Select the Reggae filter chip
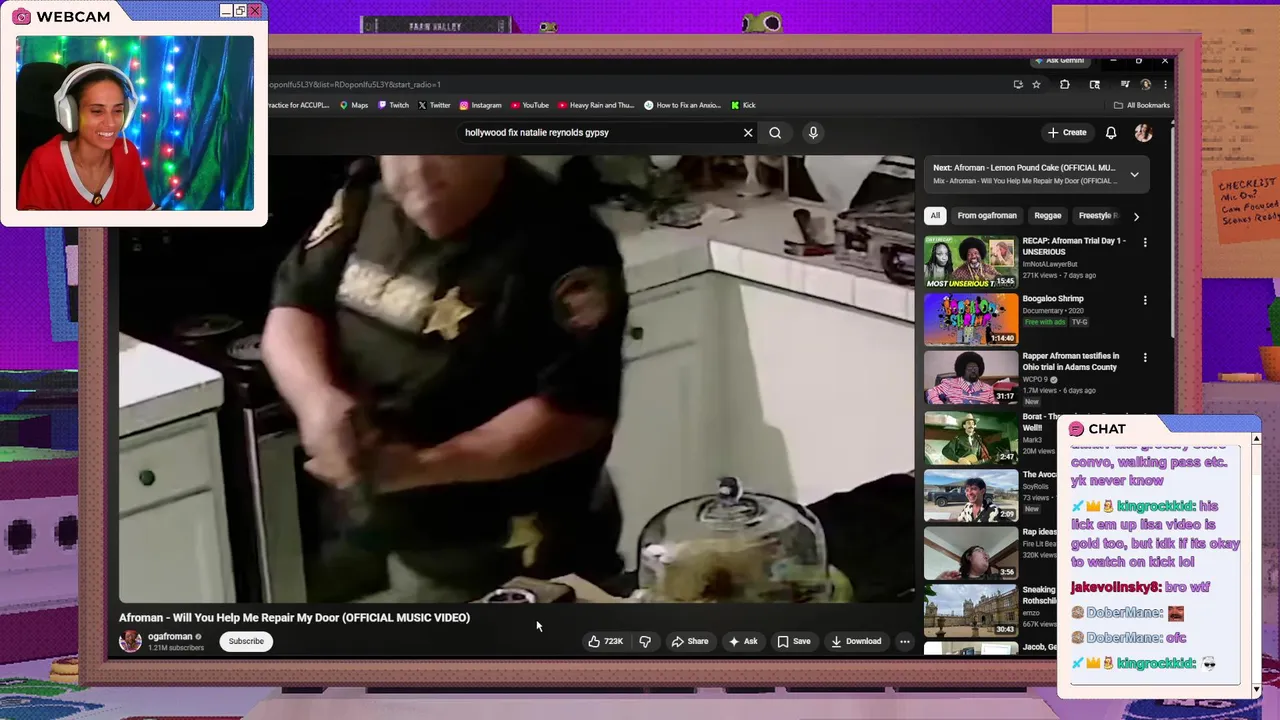Screen dimensions: 1280x720 click(1047, 215)
